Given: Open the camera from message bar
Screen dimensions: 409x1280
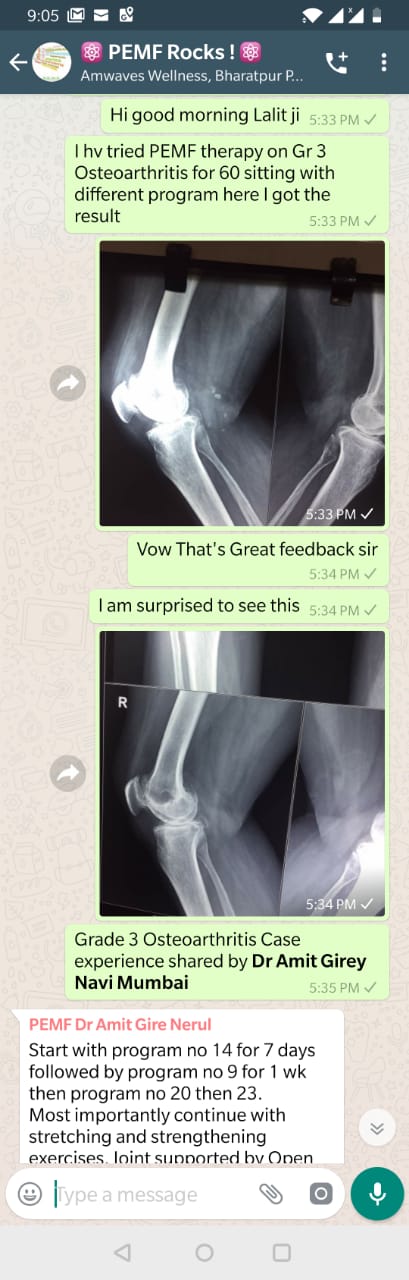Looking at the screenshot, I should click(320, 1193).
